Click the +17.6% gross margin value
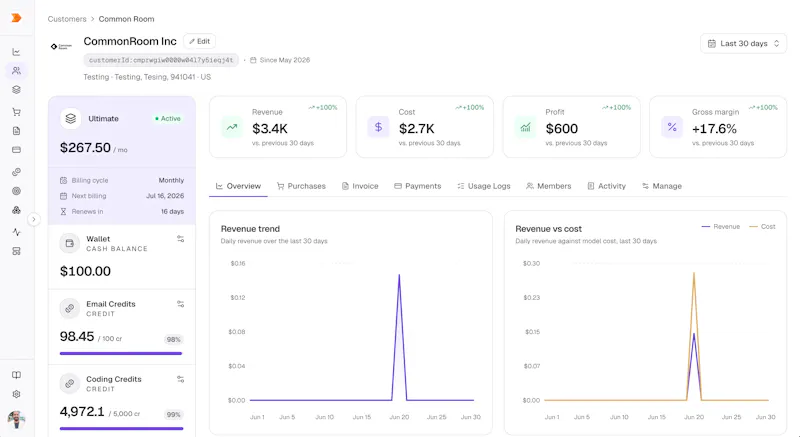Viewport: 800px width, 437px height. 714,129
